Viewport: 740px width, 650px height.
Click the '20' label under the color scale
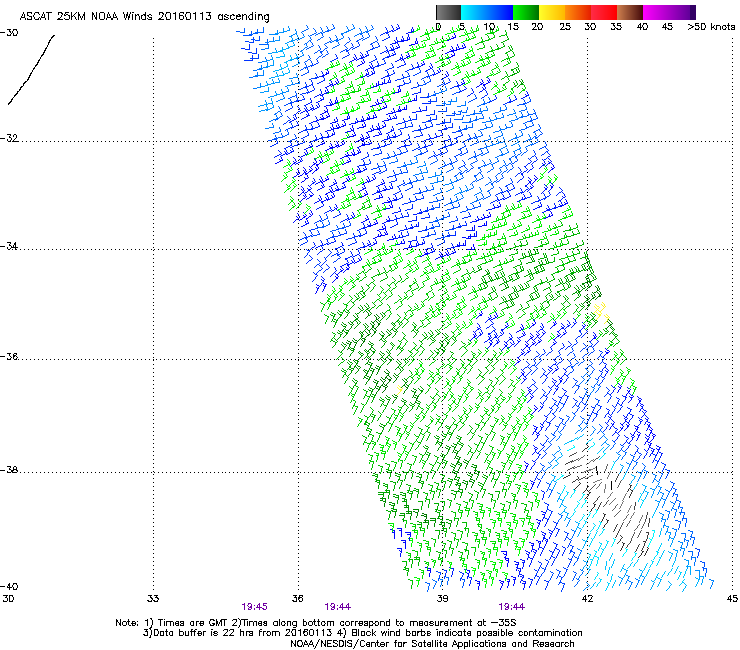pos(537,27)
